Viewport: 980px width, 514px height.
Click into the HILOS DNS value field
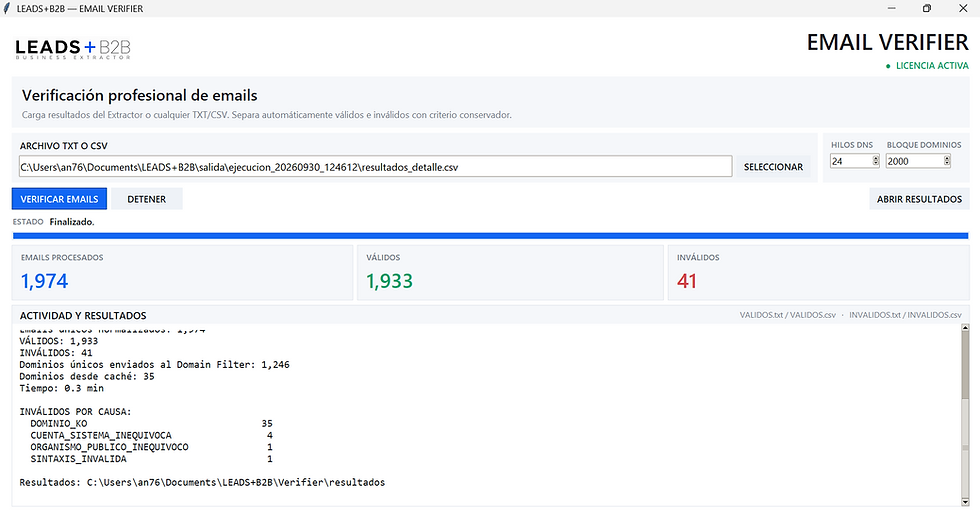(851, 161)
